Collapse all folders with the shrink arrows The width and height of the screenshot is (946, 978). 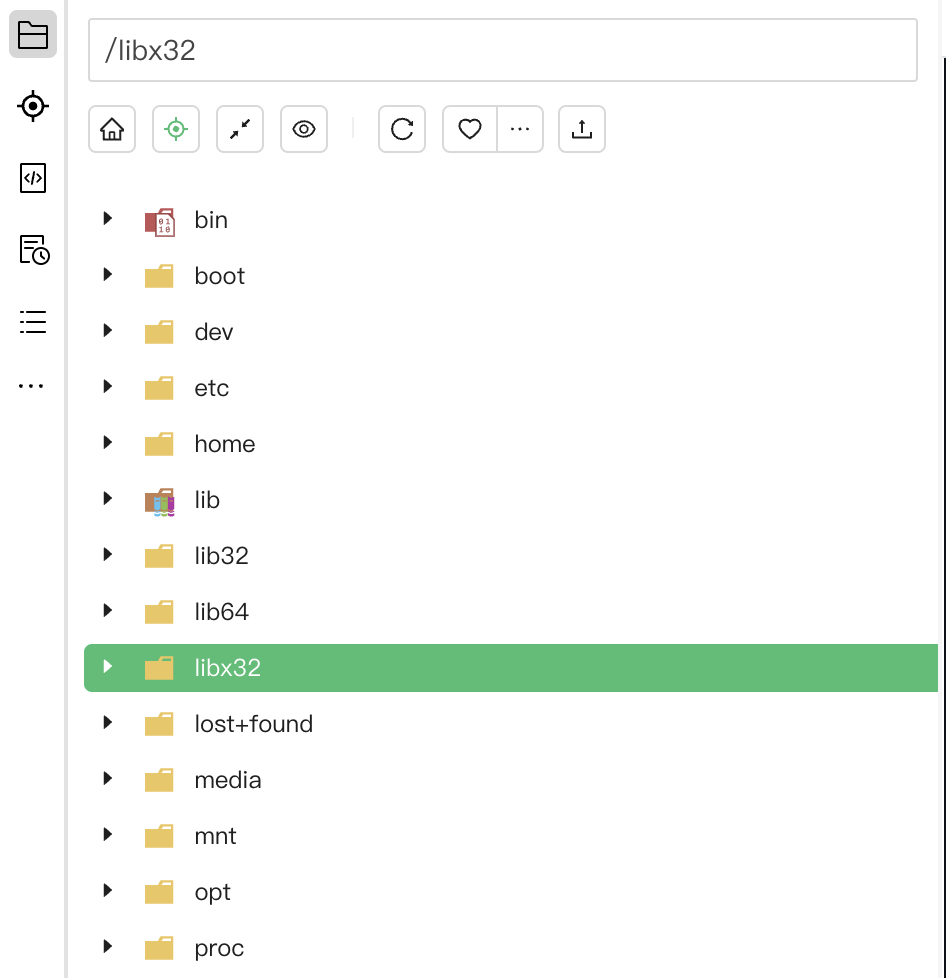(x=240, y=129)
